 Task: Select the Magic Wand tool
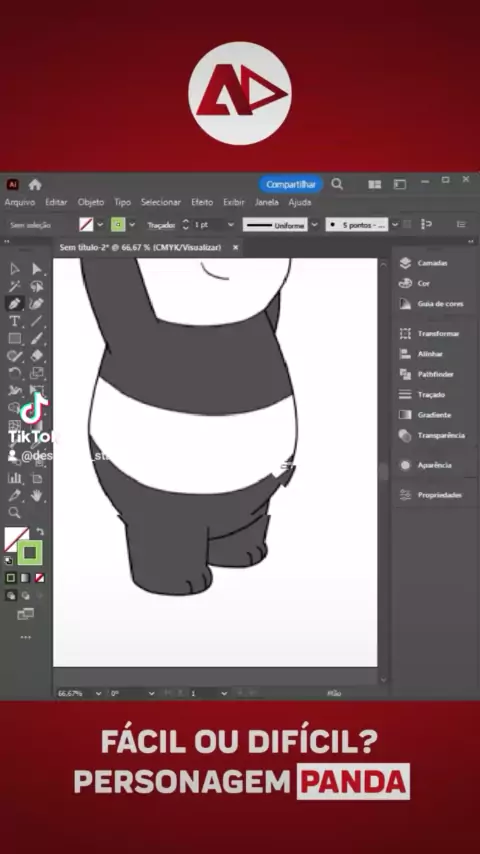[x=15, y=286]
